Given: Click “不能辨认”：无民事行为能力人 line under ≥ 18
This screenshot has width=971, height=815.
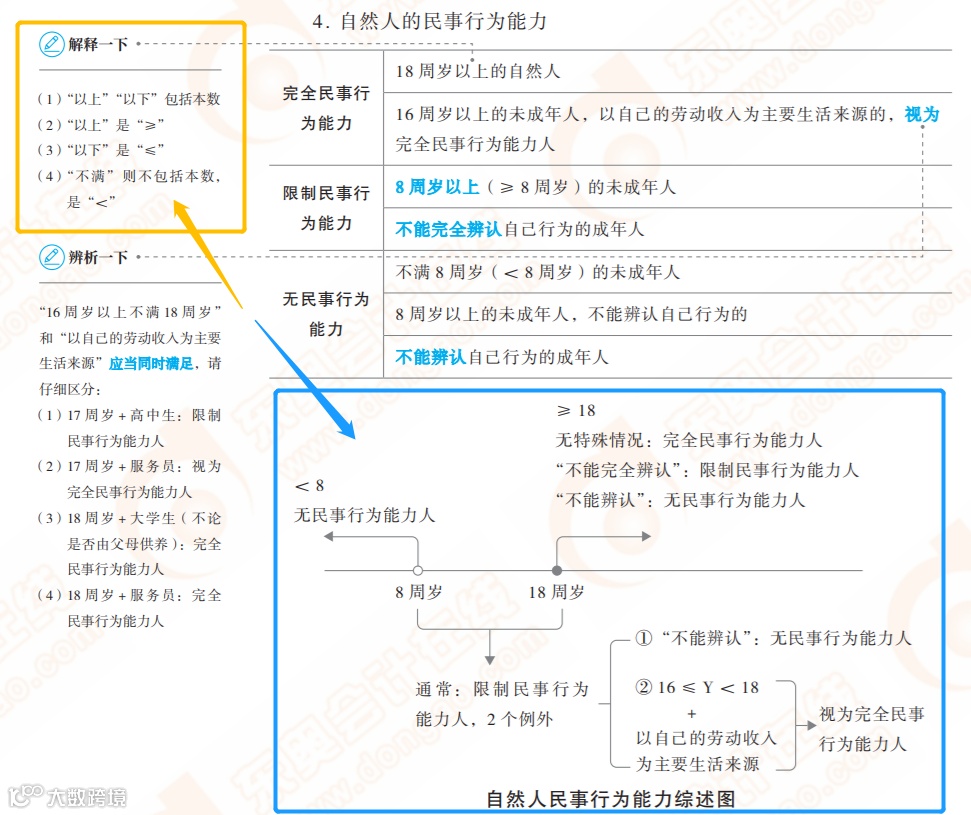Looking at the screenshot, I should pos(680,500).
